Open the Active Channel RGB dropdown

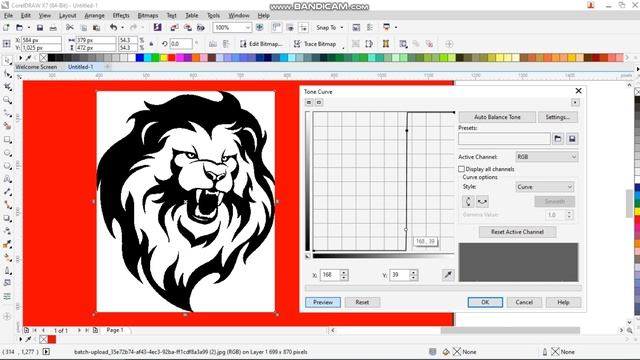click(x=547, y=157)
